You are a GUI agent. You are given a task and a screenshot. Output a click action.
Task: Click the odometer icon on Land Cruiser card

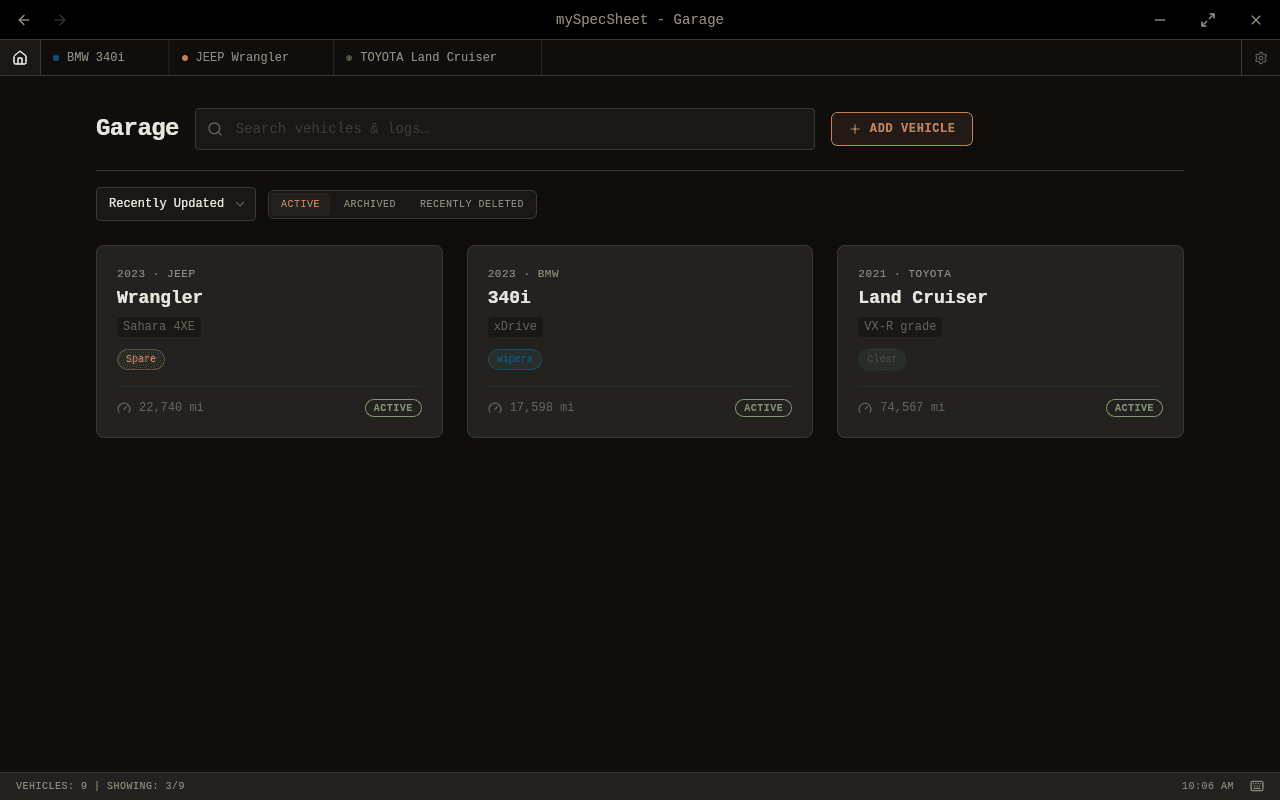(x=864, y=407)
